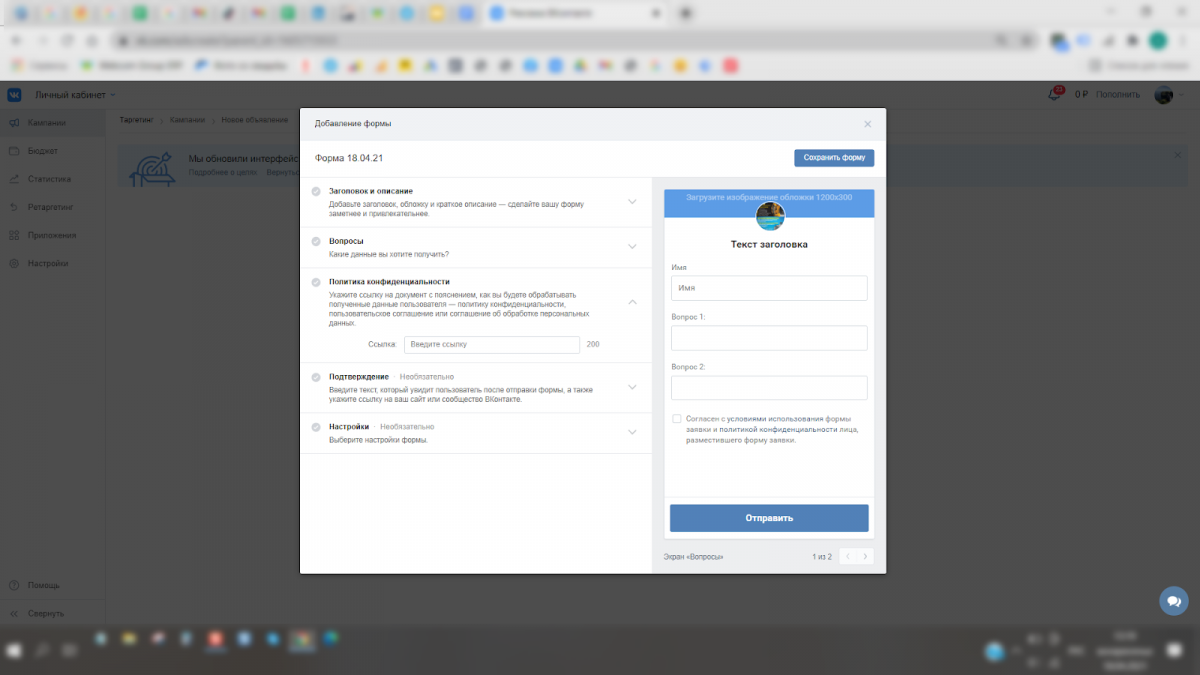The image size is (1200, 675).
Task: Go to previous preview screen arrow
Action: coord(847,556)
